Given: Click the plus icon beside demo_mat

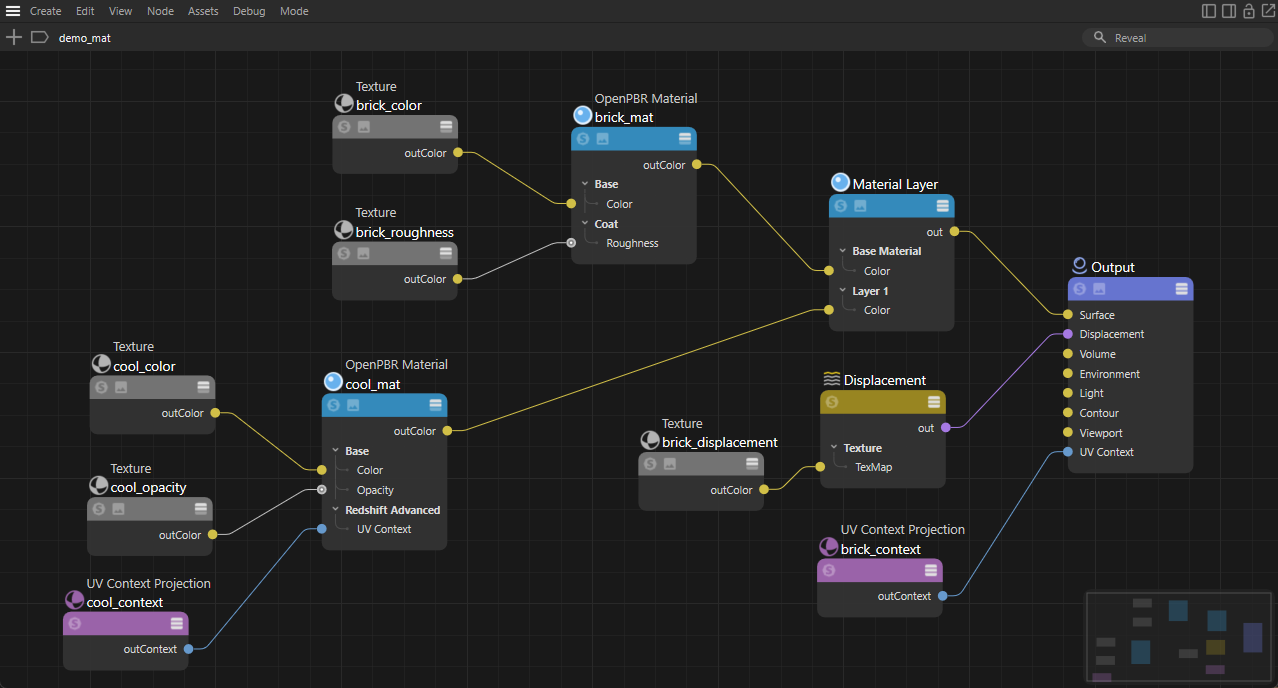Looking at the screenshot, I should pos(13,37).
